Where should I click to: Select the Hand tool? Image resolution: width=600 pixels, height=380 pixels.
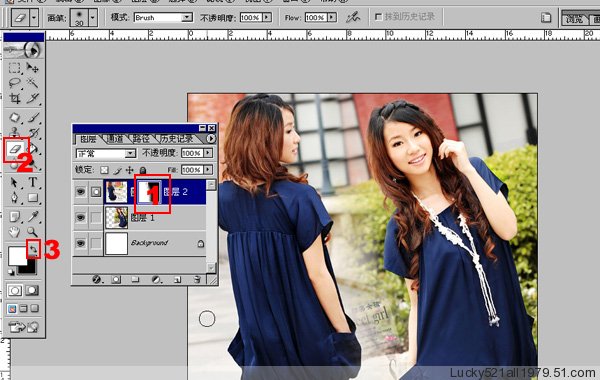(15, 232)
